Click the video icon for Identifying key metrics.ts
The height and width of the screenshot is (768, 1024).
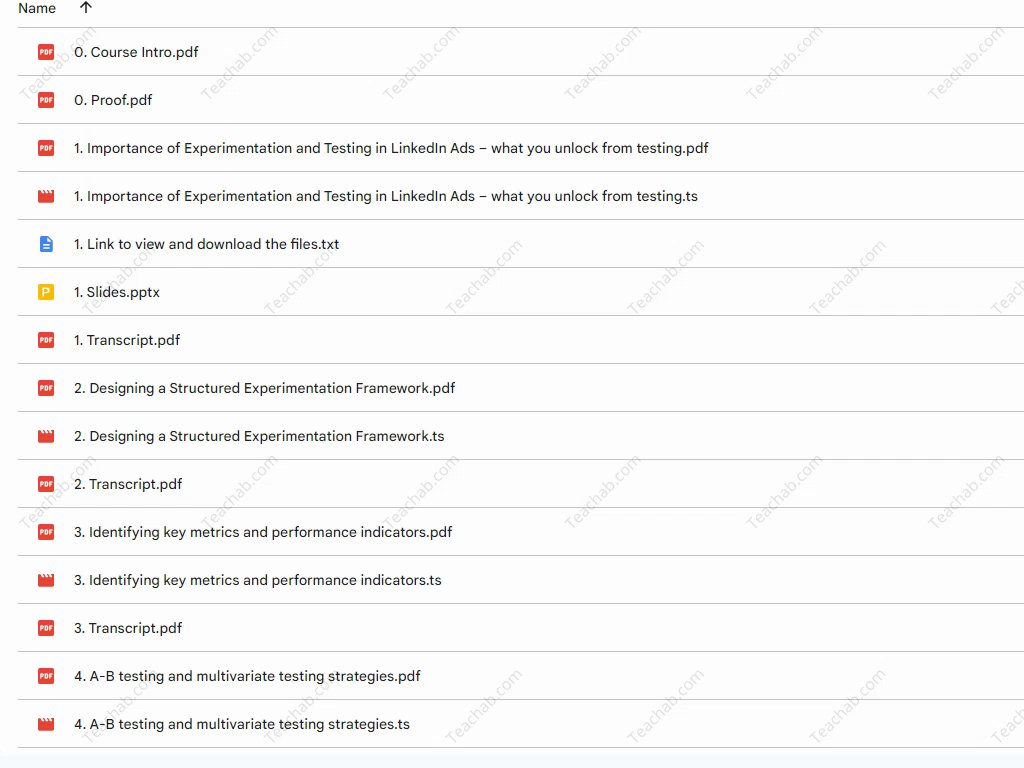pyautogui.click(x=46, y=580)
